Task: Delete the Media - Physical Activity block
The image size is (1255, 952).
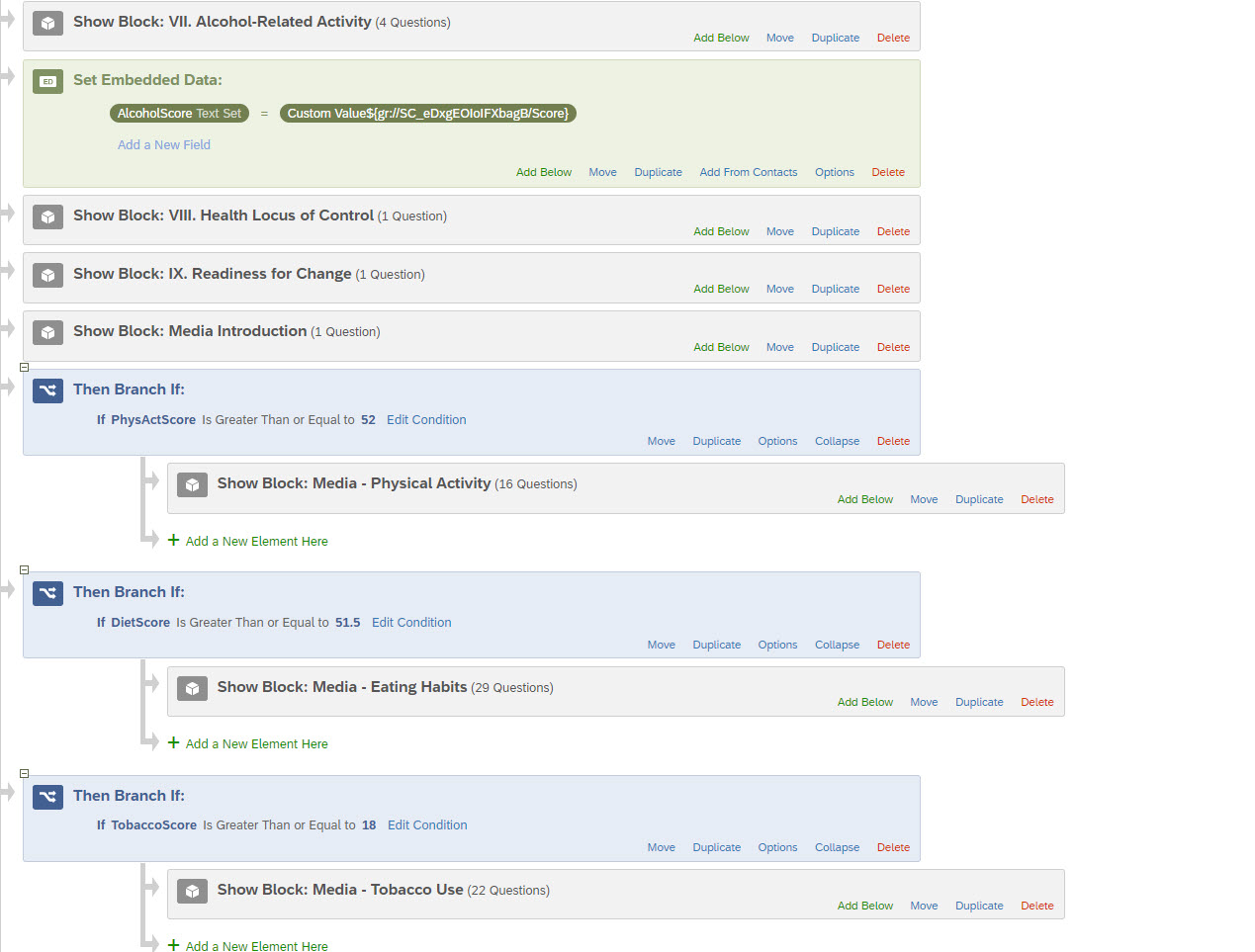Action: (x=1036, y=500)
